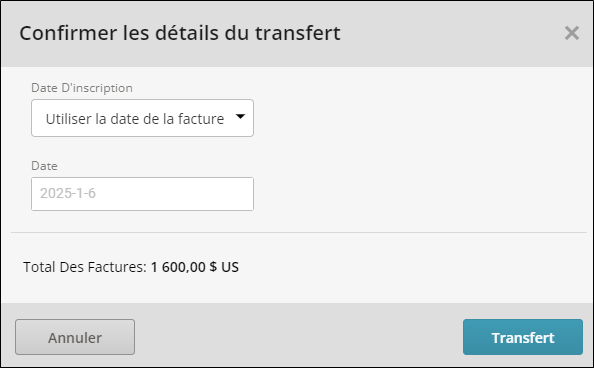Click the 'Date' field label

44,166
